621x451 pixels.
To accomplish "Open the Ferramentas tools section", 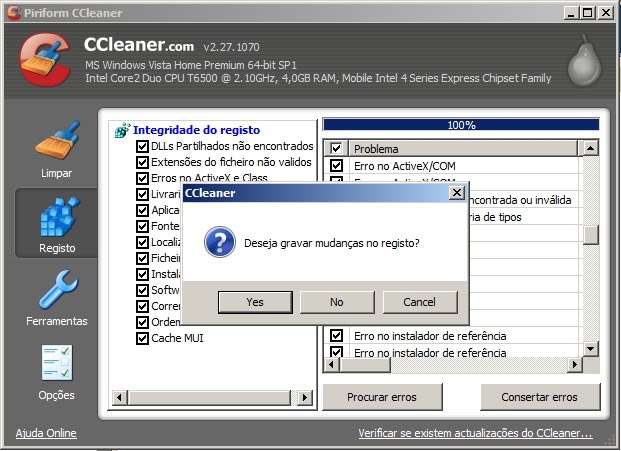I will (57, 298).
